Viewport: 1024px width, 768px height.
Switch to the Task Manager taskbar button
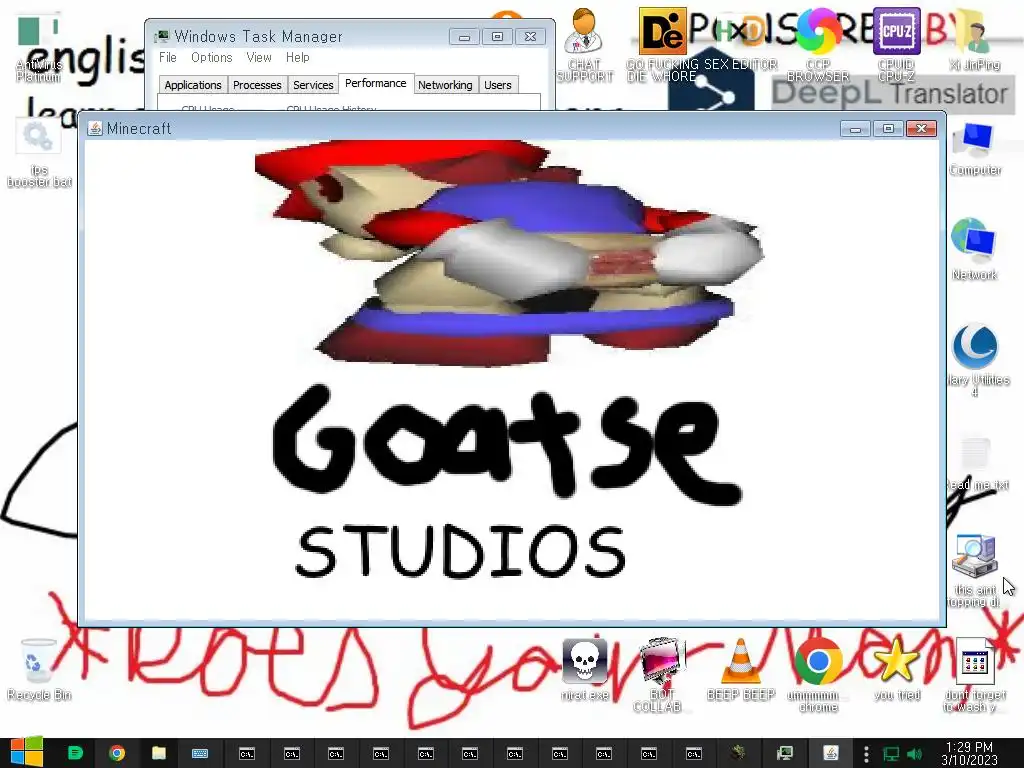pos(784,753)
